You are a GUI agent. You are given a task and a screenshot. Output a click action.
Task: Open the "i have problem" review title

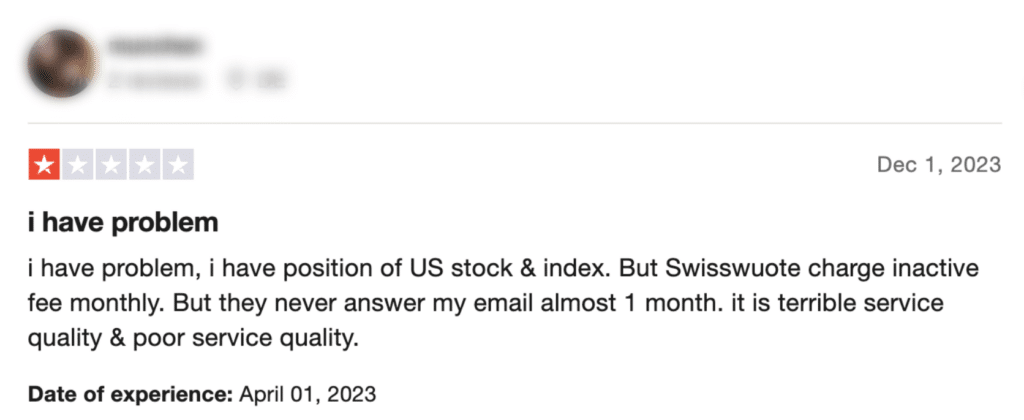click(123, 223)
